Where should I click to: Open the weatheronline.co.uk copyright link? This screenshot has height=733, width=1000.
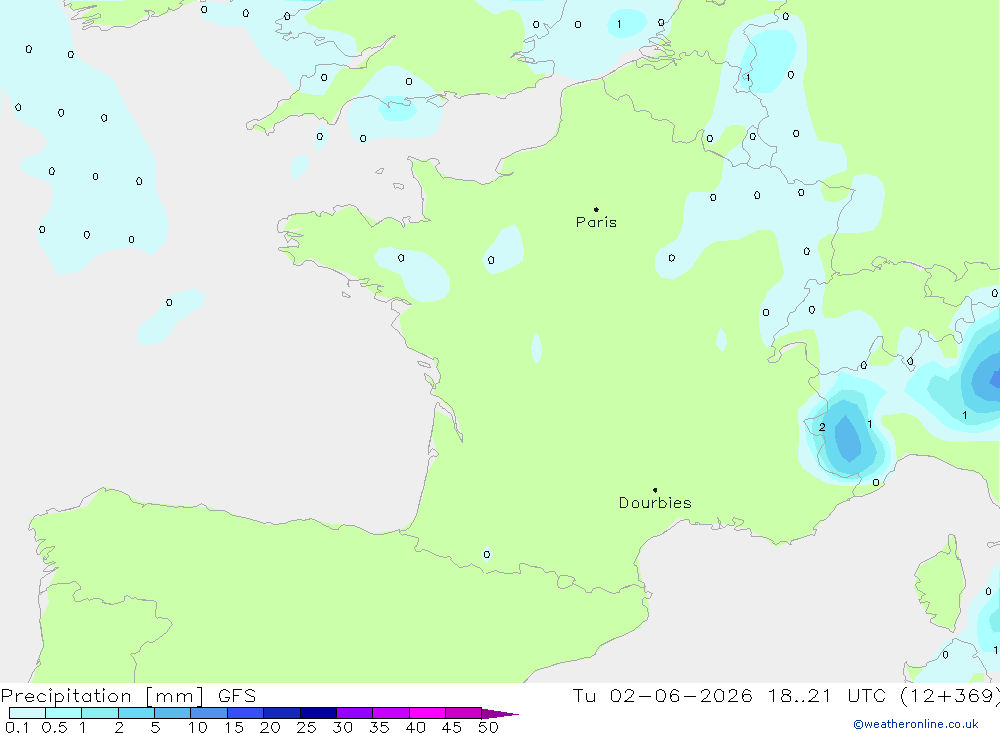(x=916, y=724)
